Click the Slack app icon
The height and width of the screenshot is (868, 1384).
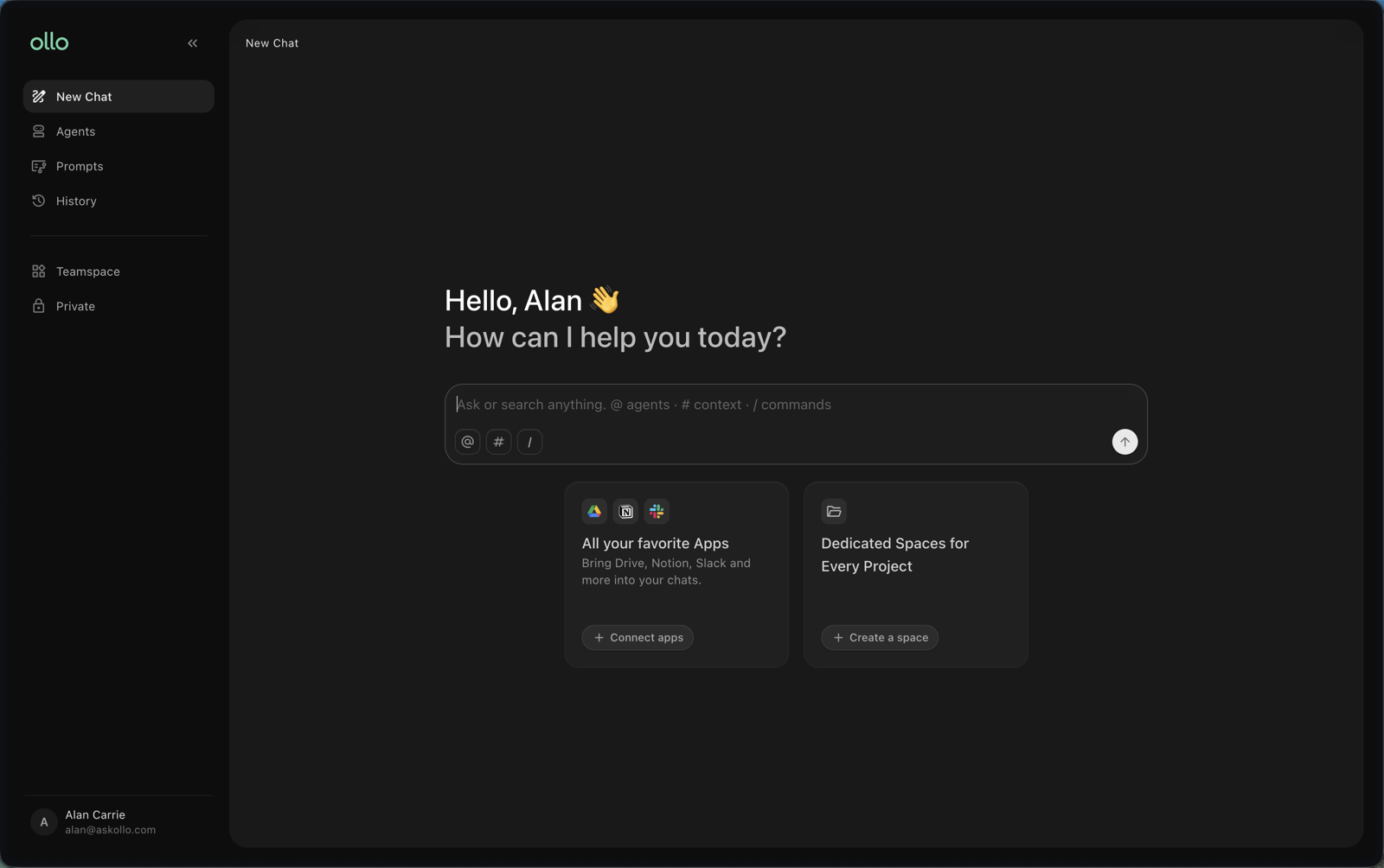pyautogui.click(x=657, y=512)
